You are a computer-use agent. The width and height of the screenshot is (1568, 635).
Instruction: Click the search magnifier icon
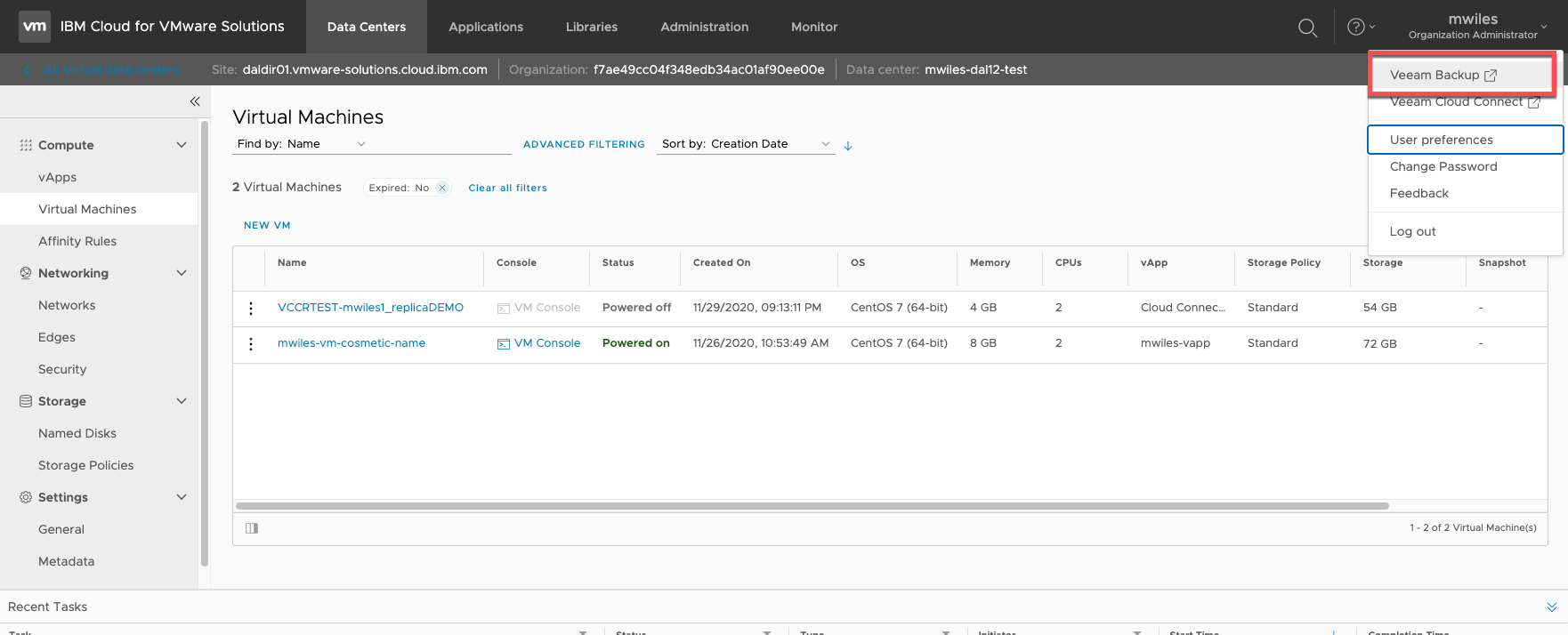pos(1307,28)
